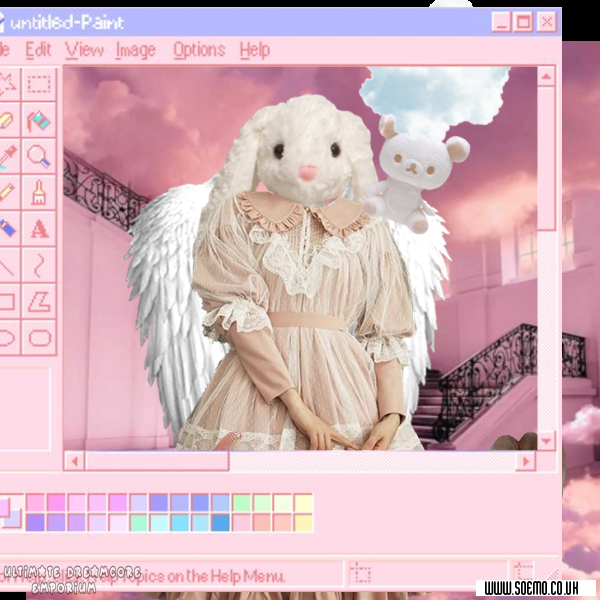Select the Pick Color eyedropper tool
Screen dimensions: 600x600
click(5, 155)
